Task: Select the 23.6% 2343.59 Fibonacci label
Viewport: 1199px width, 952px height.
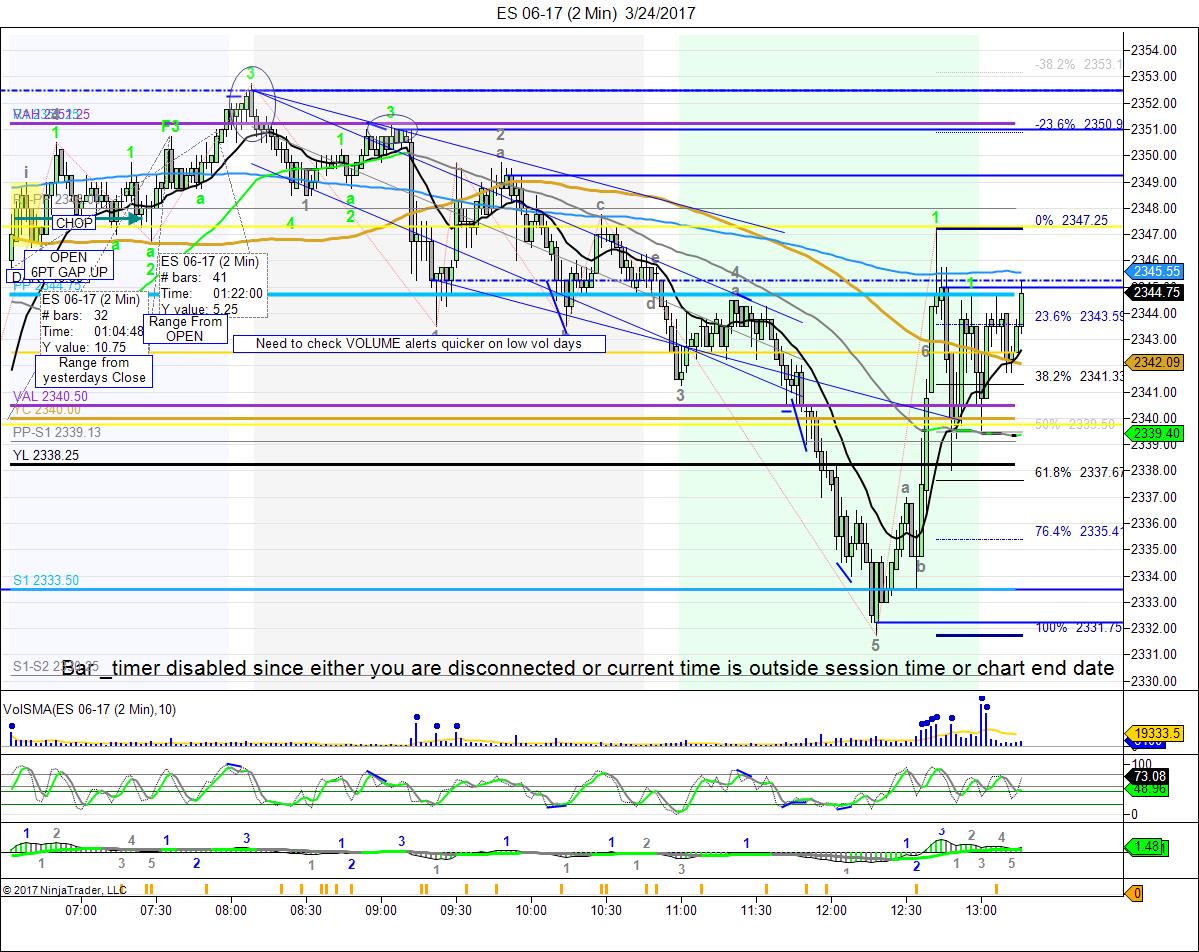Action: click(x=1079, y=316)
